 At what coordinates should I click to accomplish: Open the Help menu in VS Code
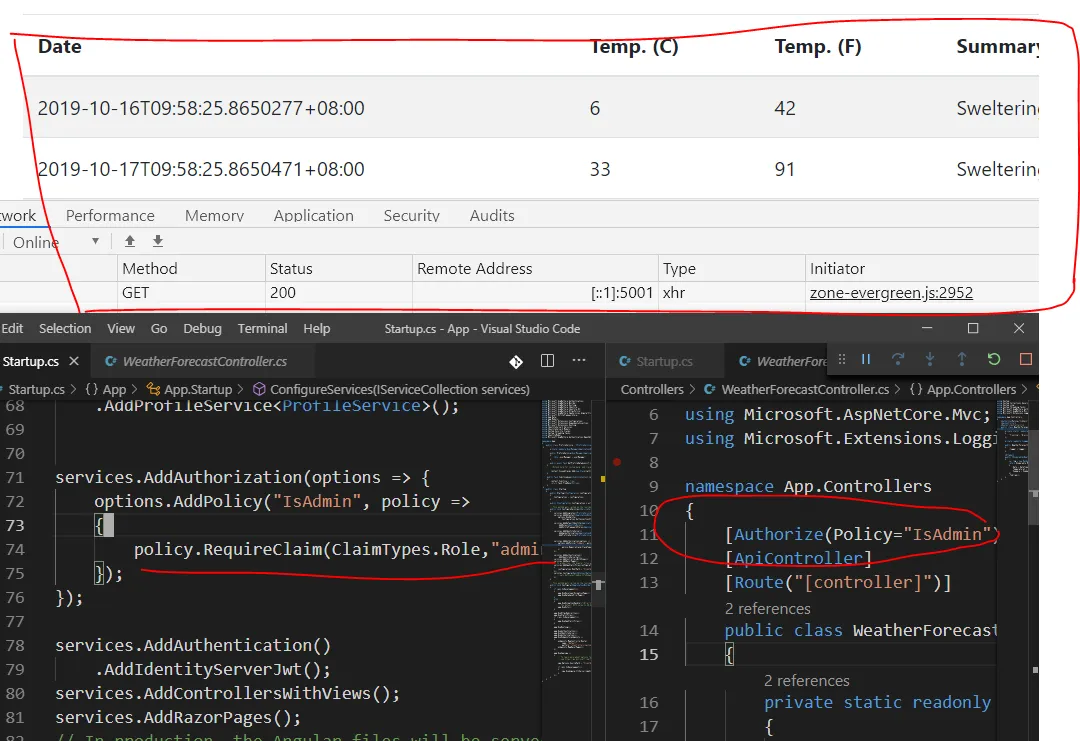pos(317,328)
